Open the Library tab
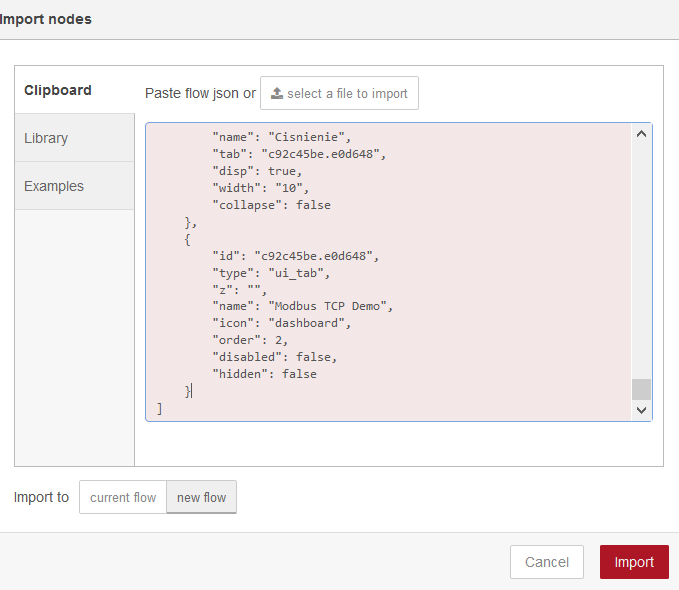679x590 pixels. pos(46,138)
